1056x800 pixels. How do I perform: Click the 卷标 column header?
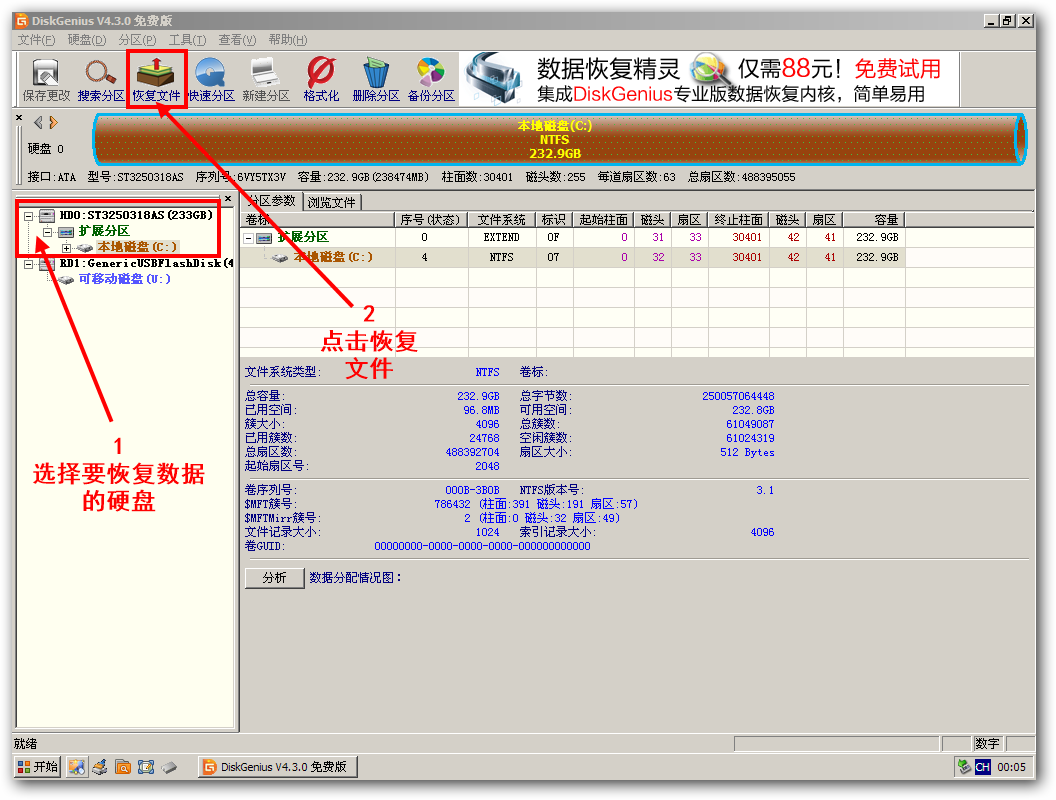(x=318, y=220)
